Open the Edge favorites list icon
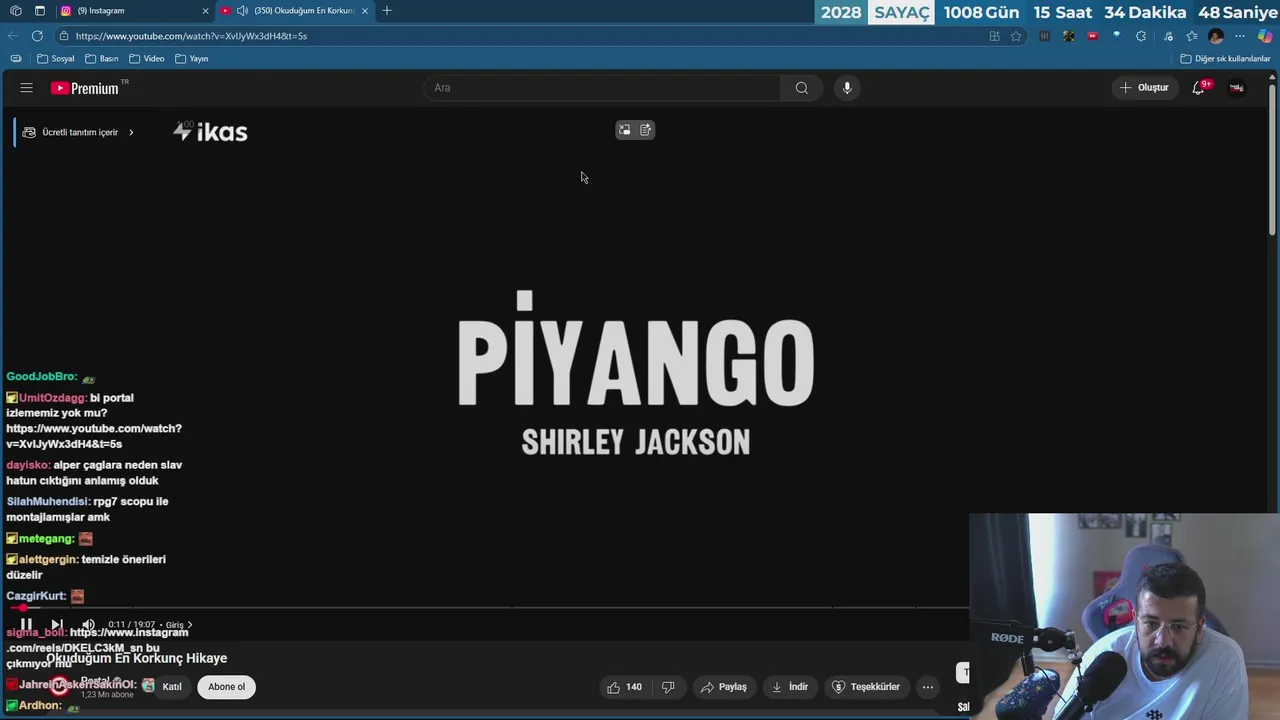 (x=1192, y=36)
